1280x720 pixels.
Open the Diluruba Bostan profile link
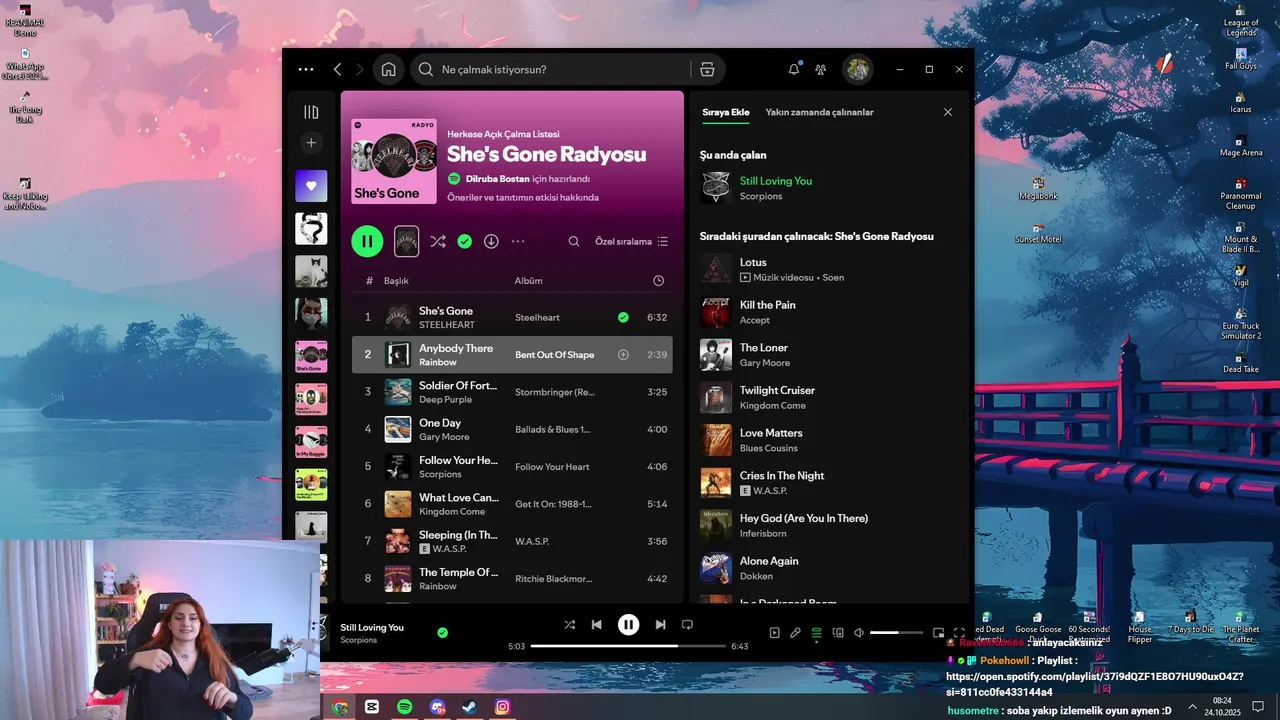click(497, 179)
